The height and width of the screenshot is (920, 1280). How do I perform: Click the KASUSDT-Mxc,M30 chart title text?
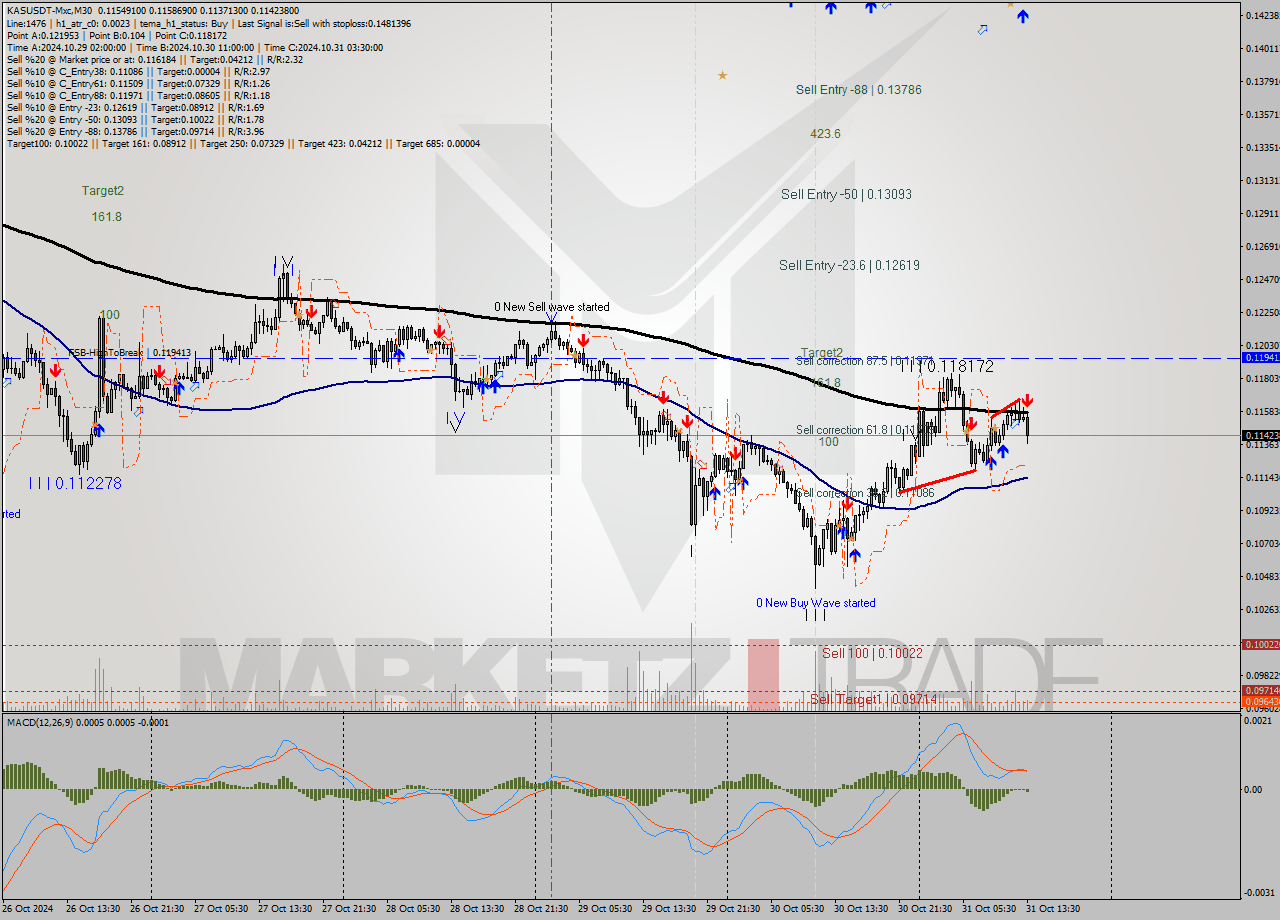point(48,11)
